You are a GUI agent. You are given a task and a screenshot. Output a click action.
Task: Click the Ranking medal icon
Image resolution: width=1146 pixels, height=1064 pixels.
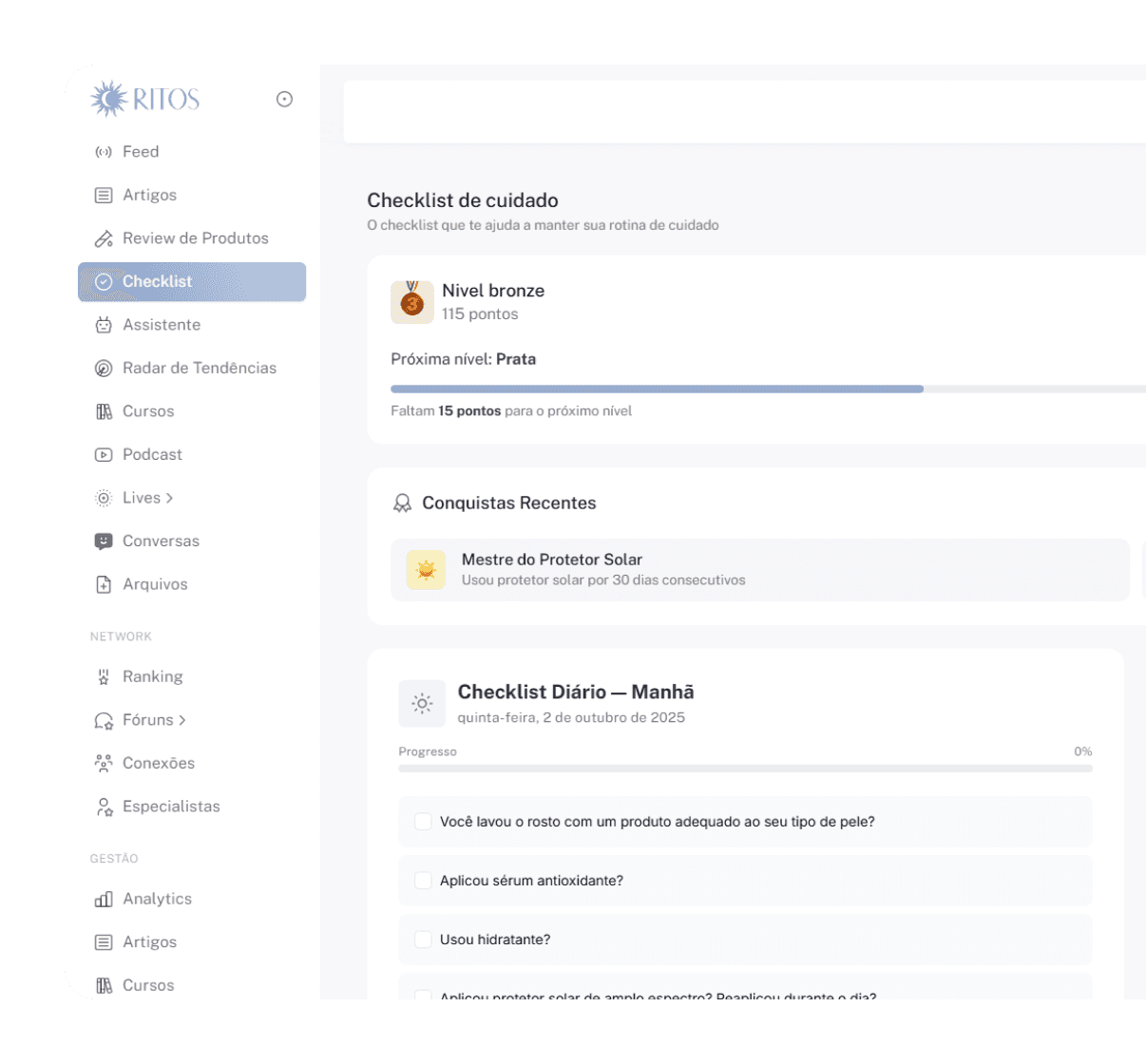tap(104, 677)
